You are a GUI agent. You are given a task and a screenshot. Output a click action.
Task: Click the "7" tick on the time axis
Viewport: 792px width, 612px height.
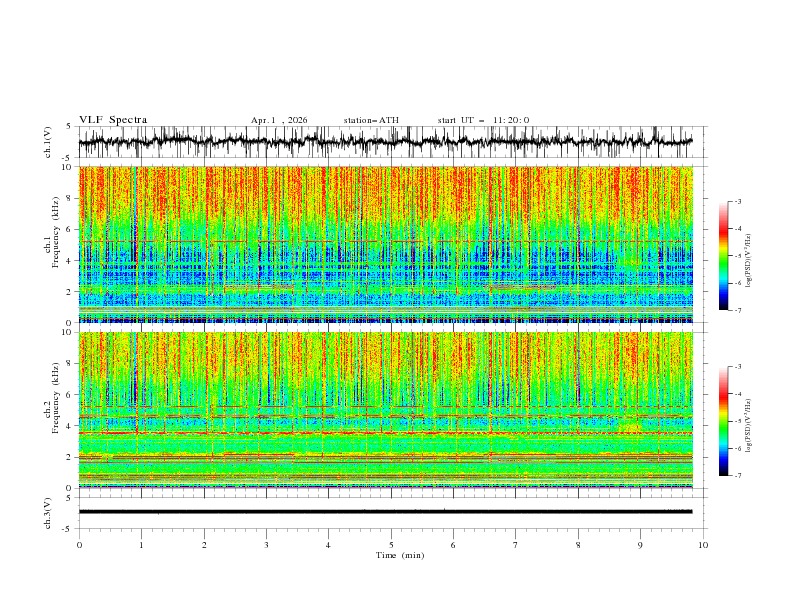516,545
